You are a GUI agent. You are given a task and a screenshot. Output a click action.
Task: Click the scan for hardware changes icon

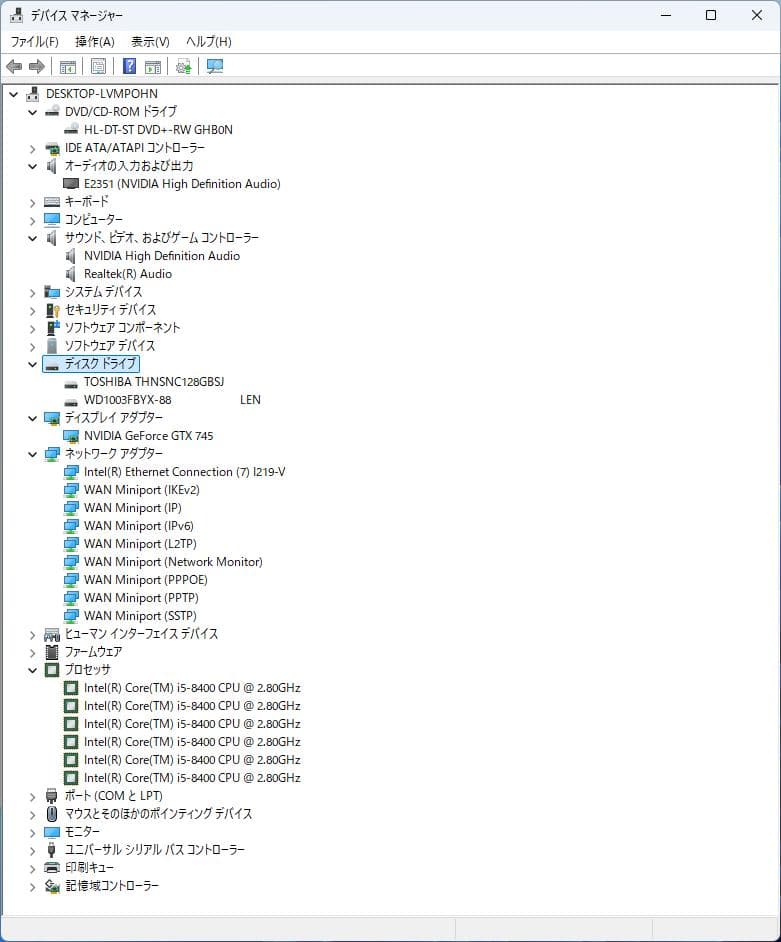point(214,66)
